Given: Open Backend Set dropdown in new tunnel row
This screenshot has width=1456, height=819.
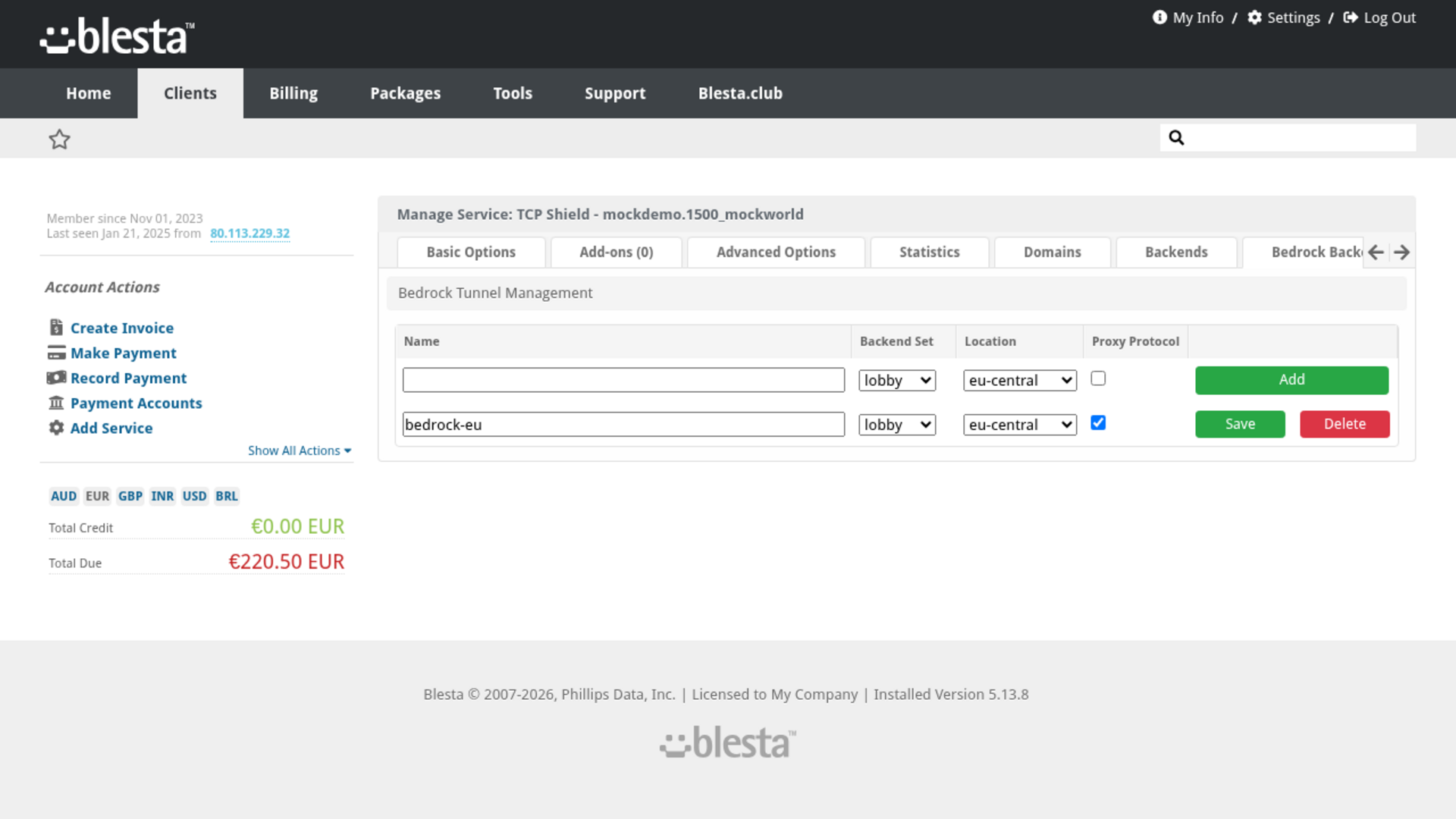Looking at the screenshot, I should coord(897,381).
